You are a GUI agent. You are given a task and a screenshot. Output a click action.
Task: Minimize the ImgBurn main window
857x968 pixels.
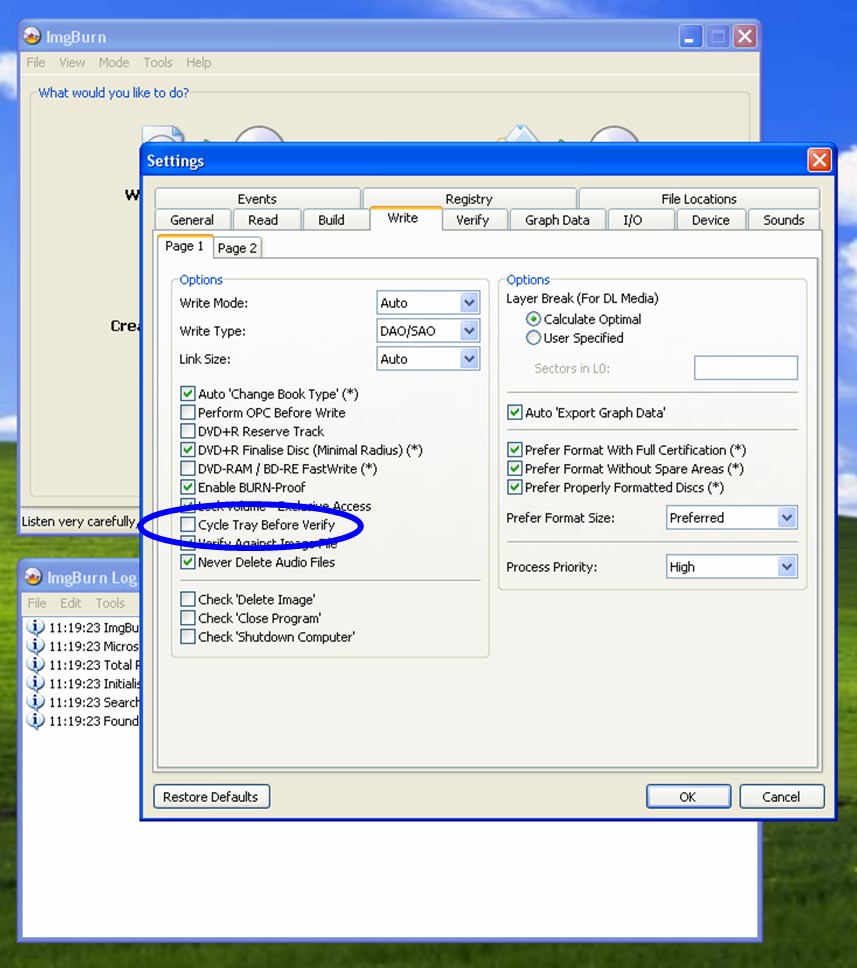[x=690, y=37]
